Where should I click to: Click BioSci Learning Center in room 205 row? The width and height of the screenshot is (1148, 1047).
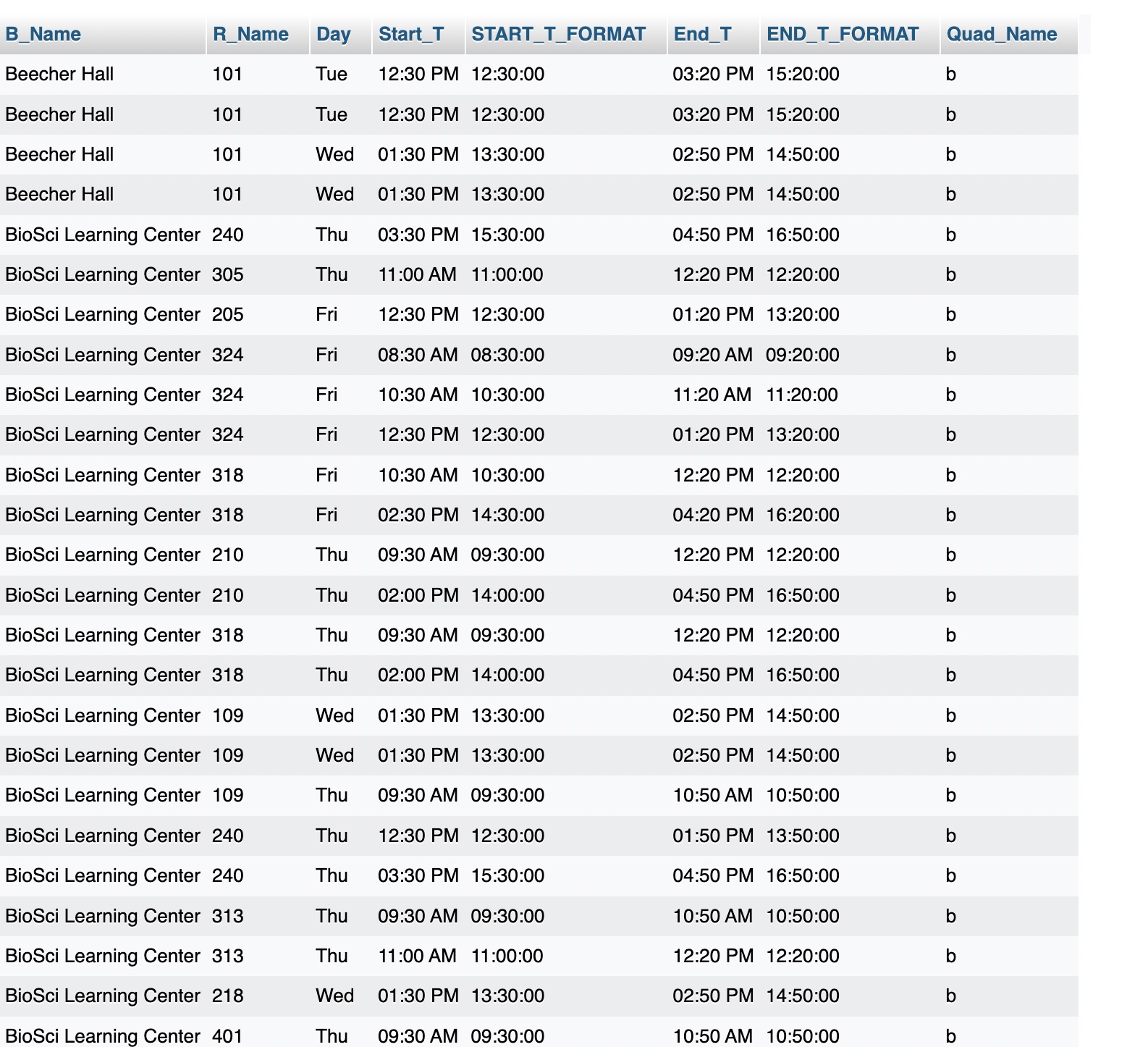(102, 314)
